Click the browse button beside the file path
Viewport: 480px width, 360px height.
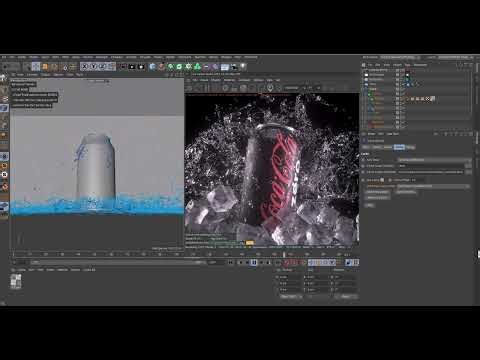468,172
